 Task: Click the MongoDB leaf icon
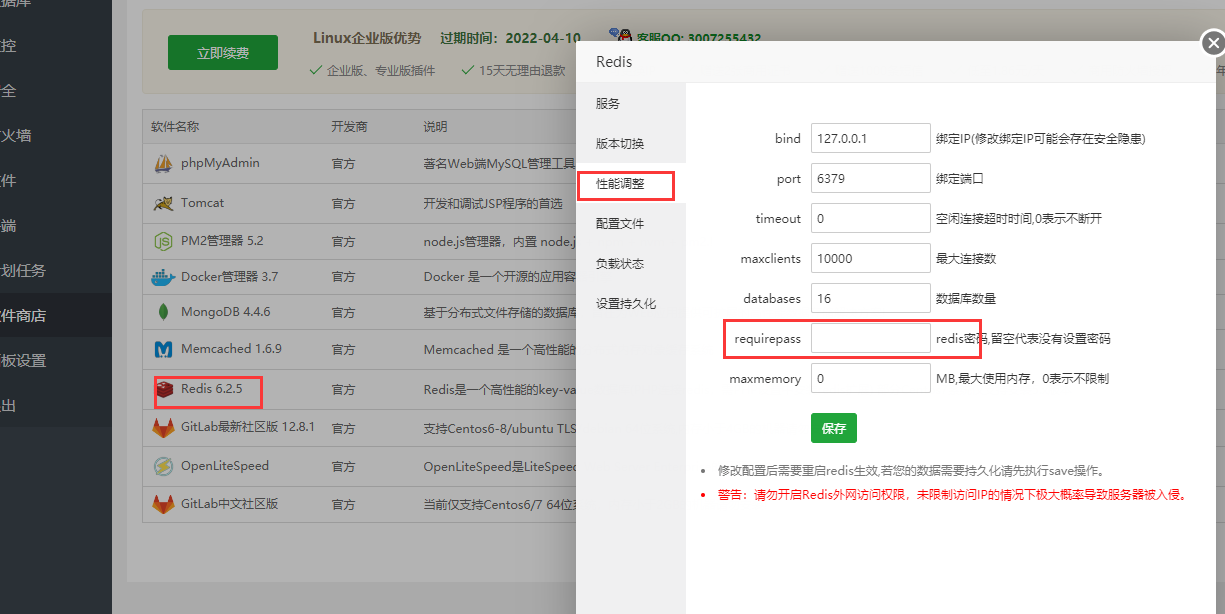pyautogui.click(x=163, y=312)
